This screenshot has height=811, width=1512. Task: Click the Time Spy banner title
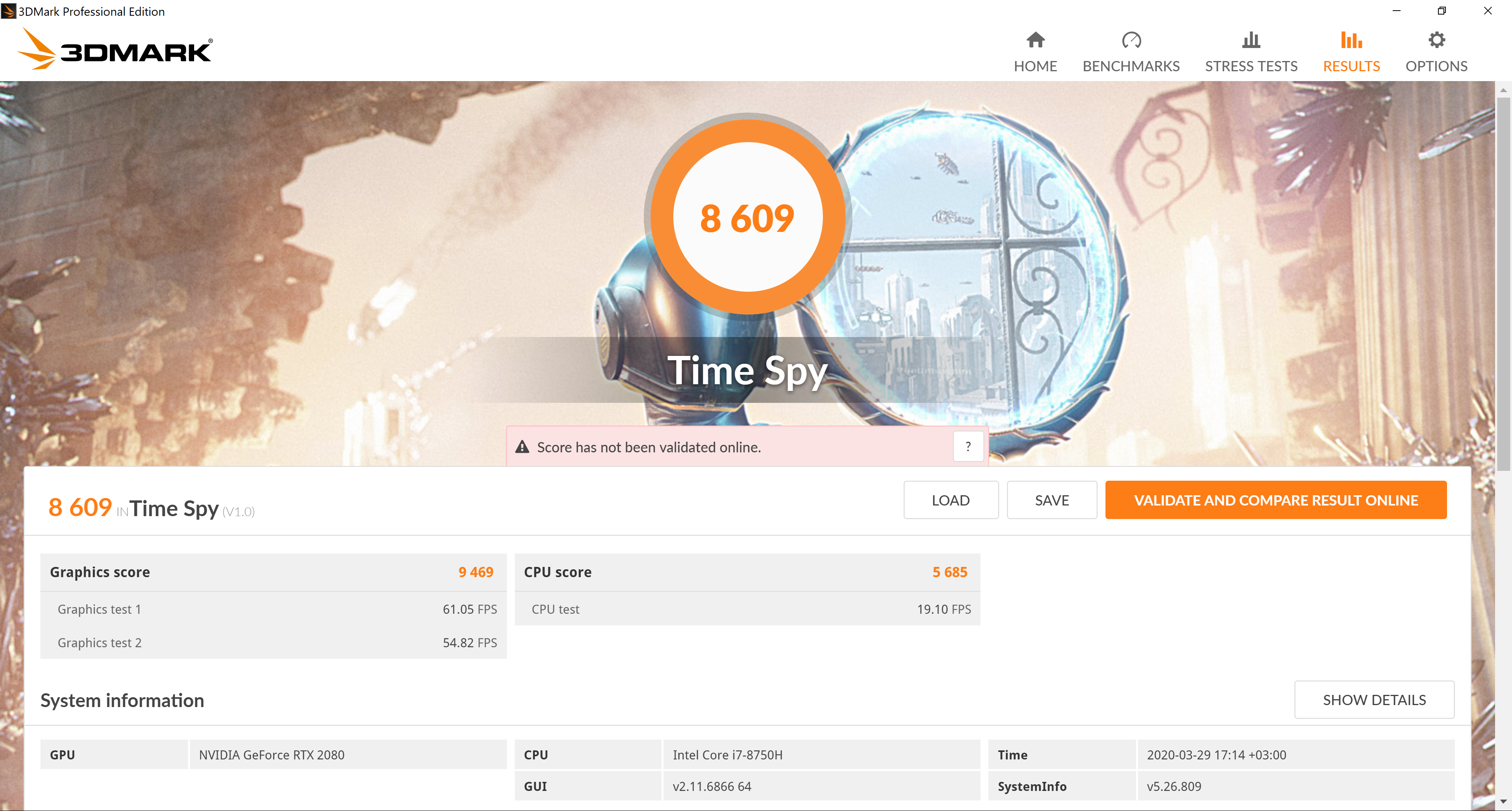(x=748, y=371)
